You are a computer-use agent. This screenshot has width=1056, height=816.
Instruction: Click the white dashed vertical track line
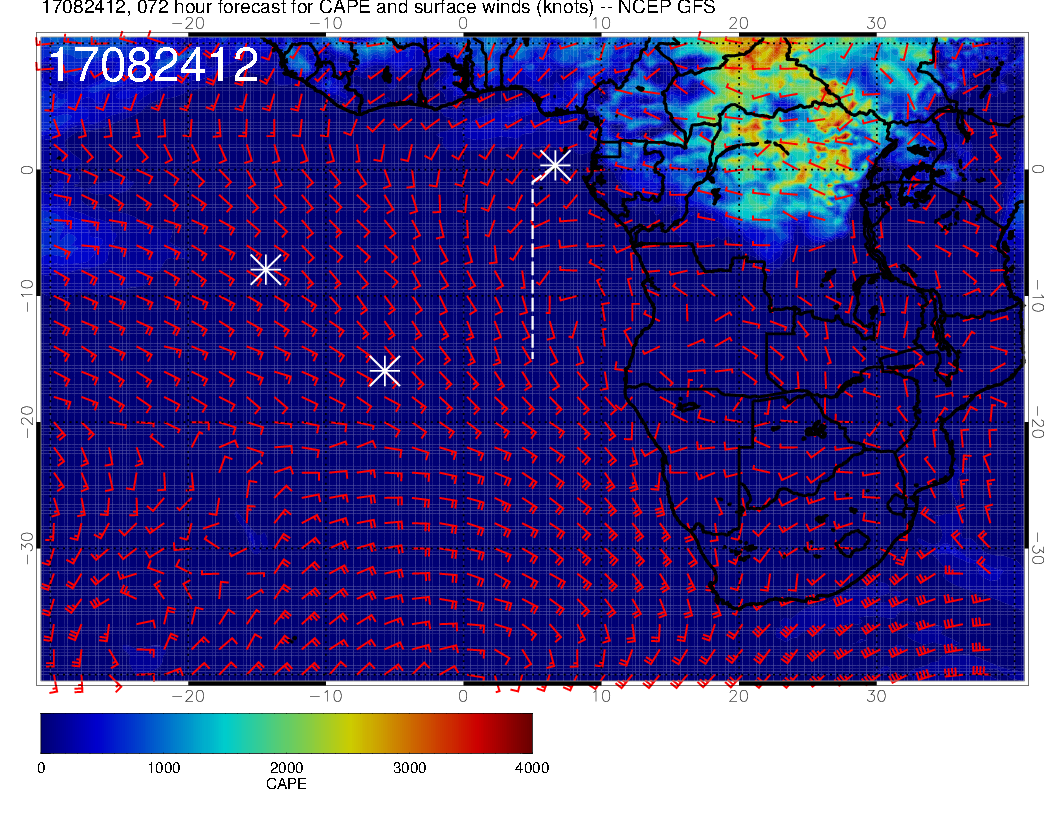[533, 269]
